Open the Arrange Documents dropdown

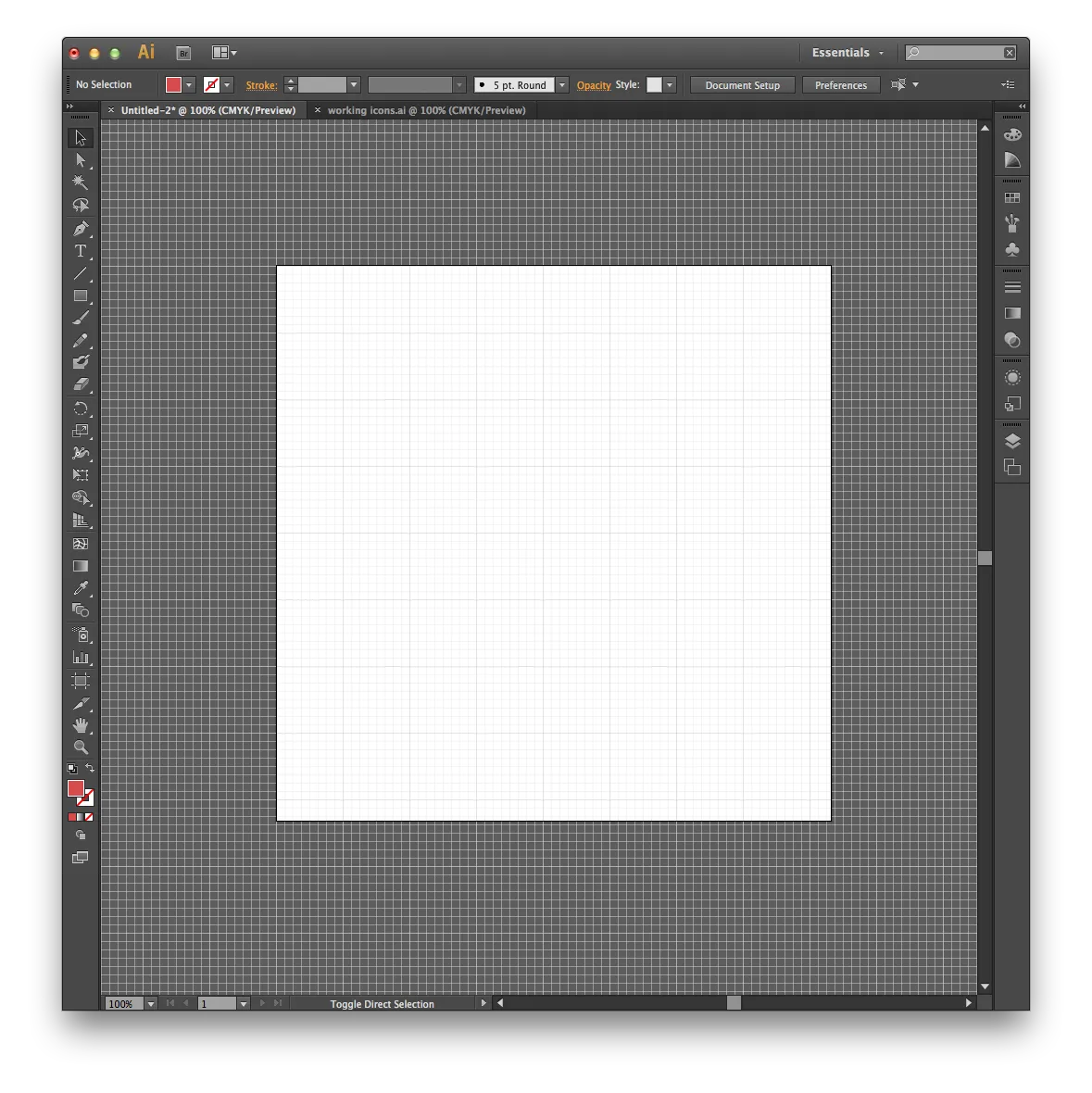coord(224,52)
